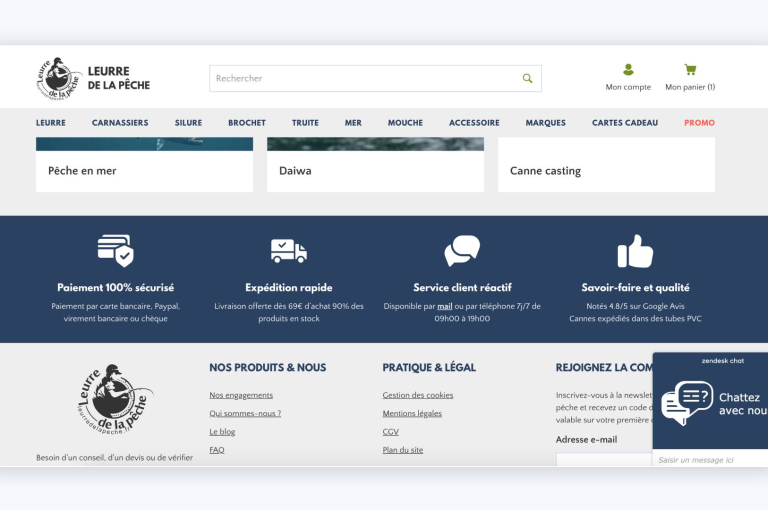The width and height of the screenshot is (768, 510).
Task: Open the Promo menu item
Action: pos(699,123)
